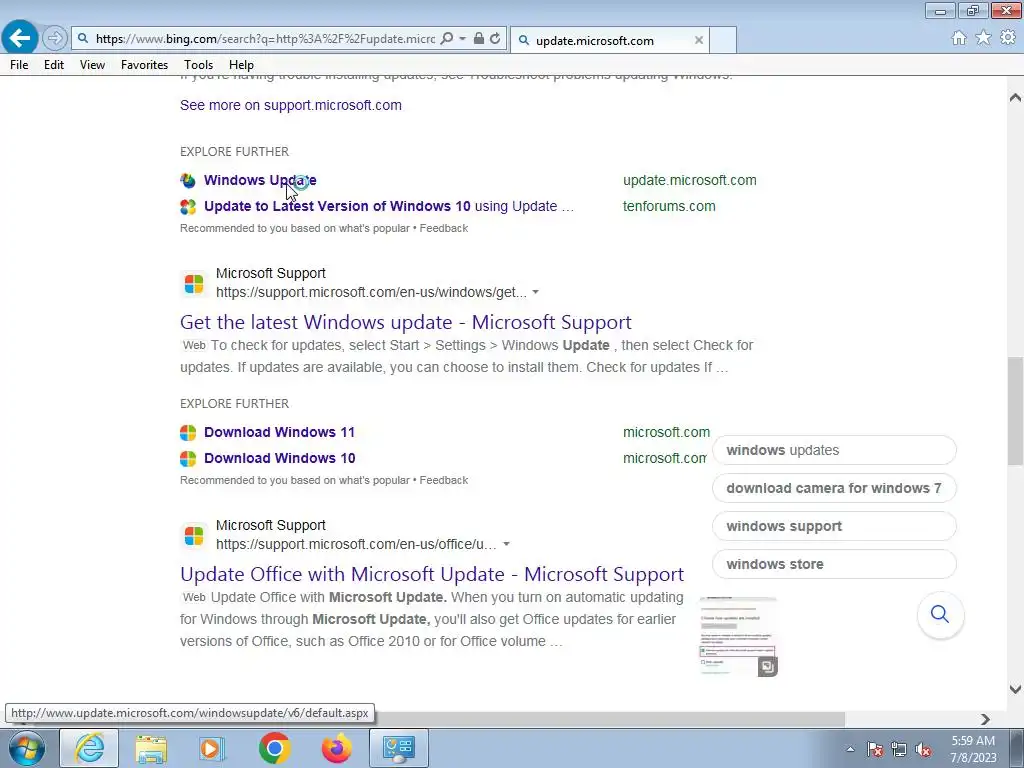Click tenforums.com domain text

click(x=669, y=206)
